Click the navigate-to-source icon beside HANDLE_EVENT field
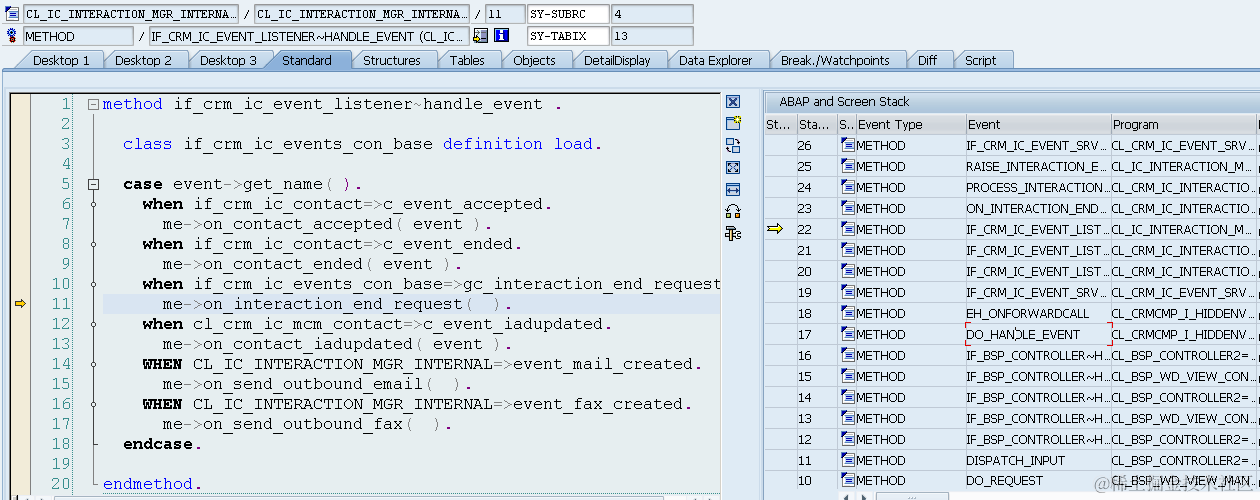 [481, 36]
